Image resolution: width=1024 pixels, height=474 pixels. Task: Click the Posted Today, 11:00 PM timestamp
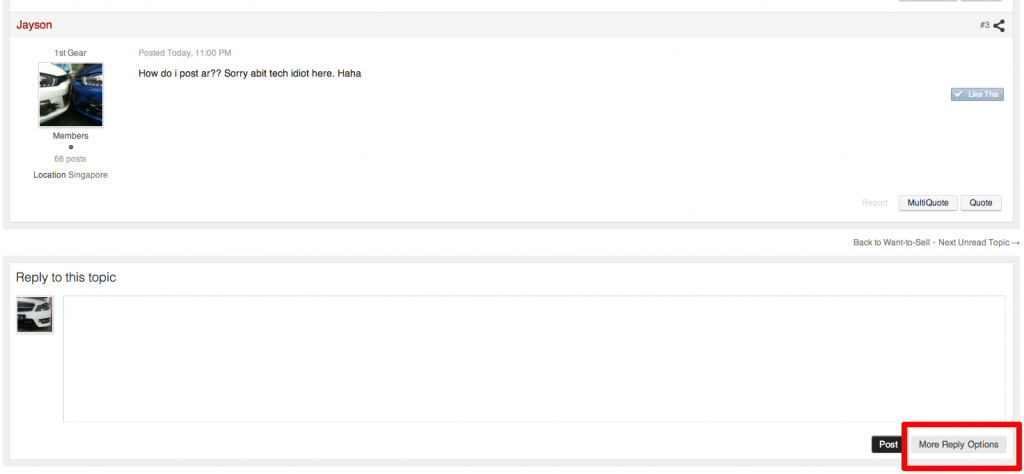(185, 53)
